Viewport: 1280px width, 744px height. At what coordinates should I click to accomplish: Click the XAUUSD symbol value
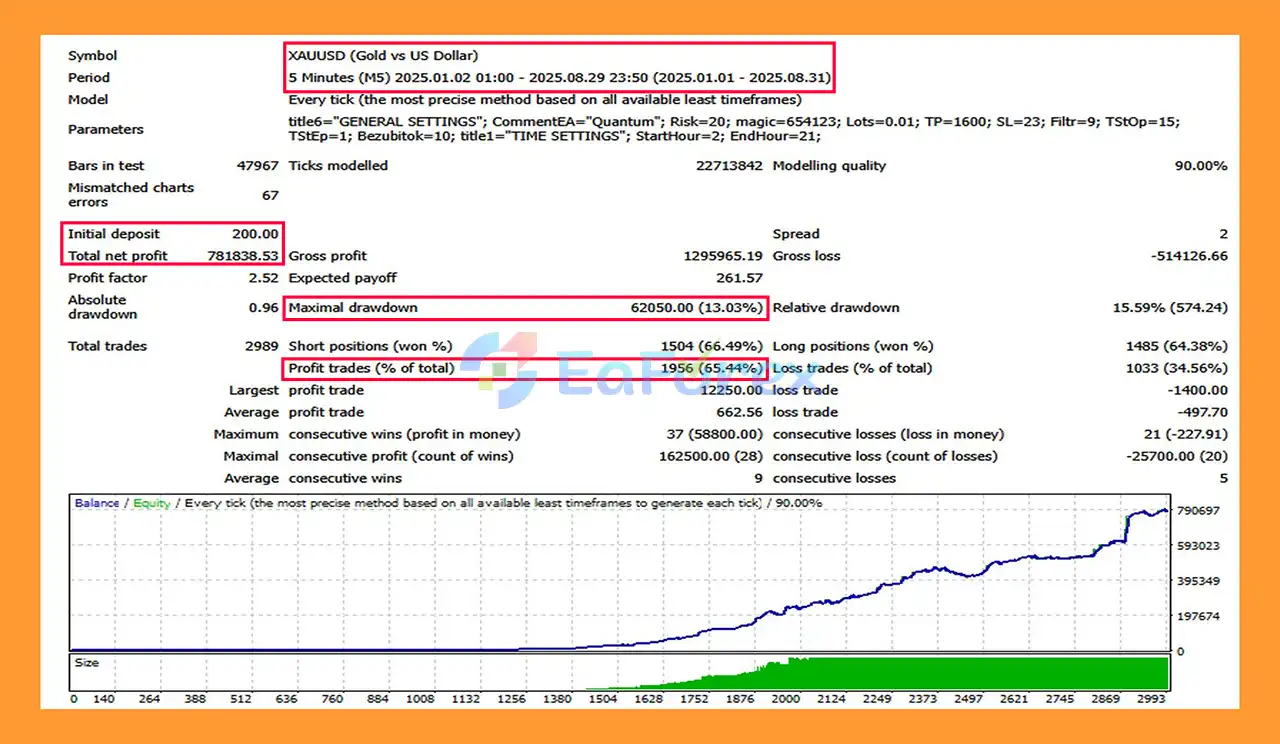(383, 56)
